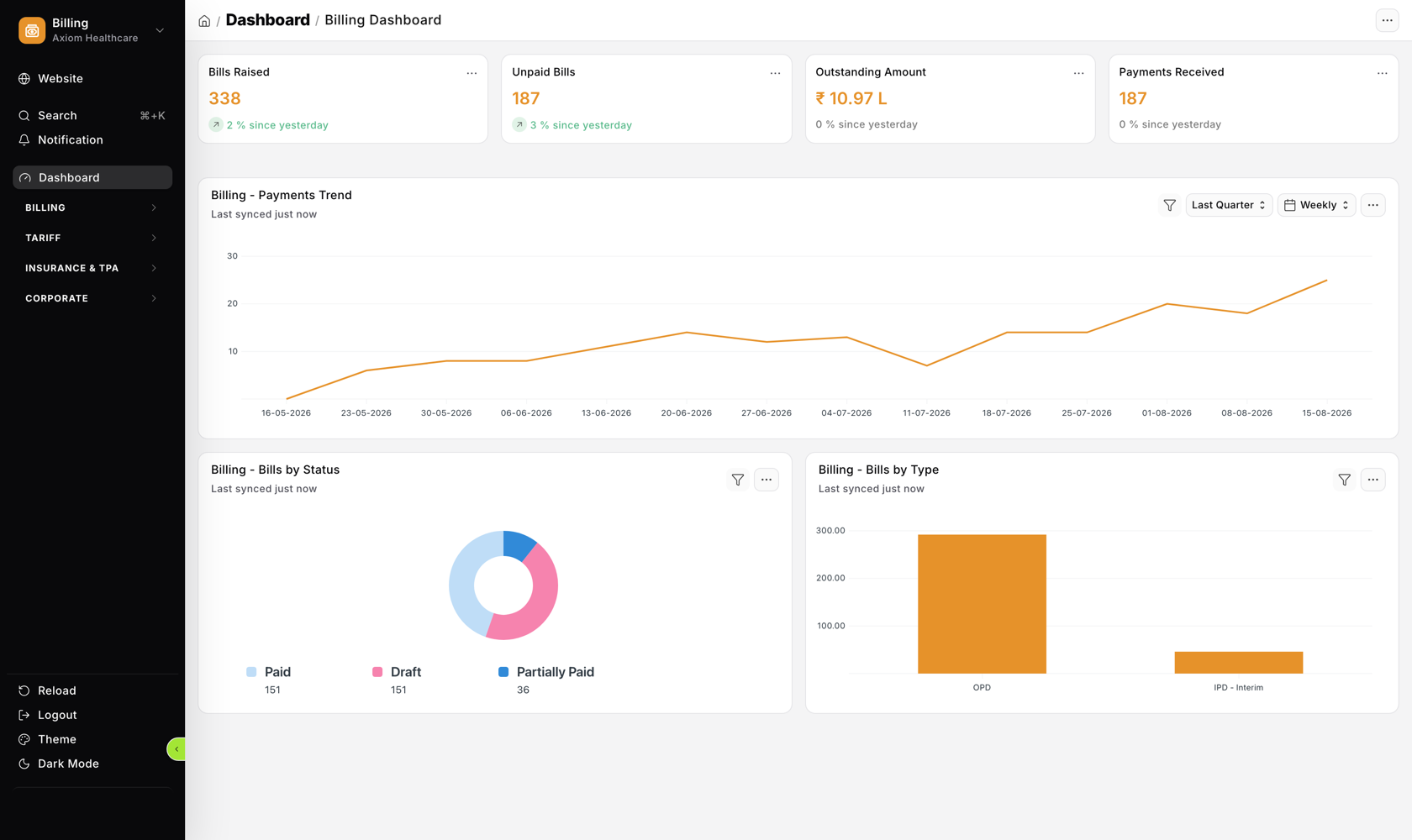Toggle Draft series in donut legend
The height and width of the screenshot is (840, 1412).
point(397,672)
